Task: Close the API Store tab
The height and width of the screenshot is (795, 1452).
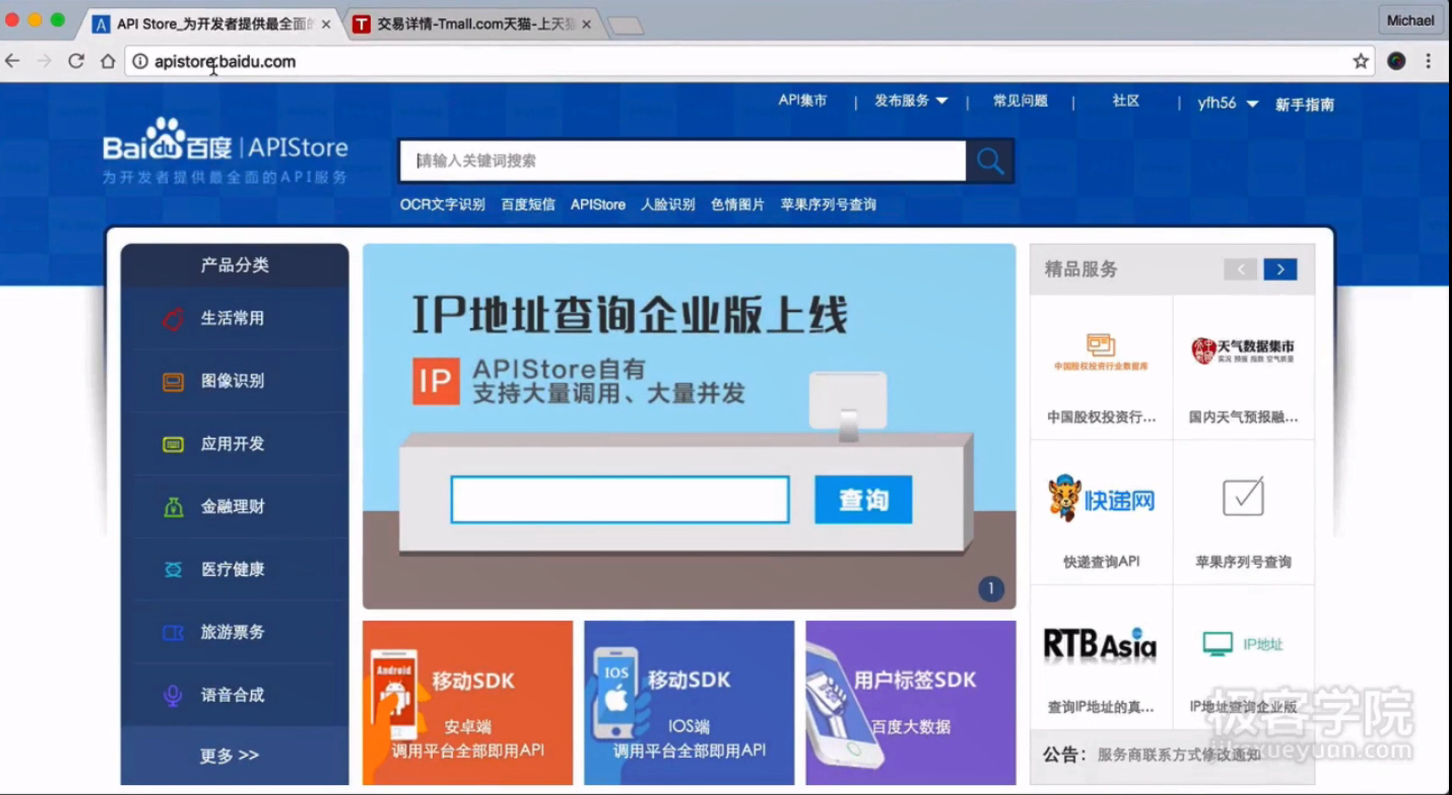Action: coord(326,24)
